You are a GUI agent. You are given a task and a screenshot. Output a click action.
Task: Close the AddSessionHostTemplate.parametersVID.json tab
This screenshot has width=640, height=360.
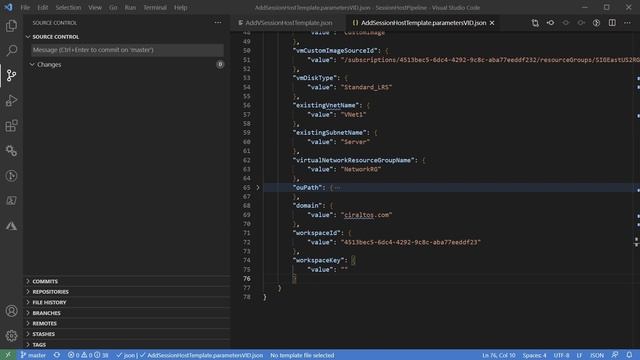(492, 23)
